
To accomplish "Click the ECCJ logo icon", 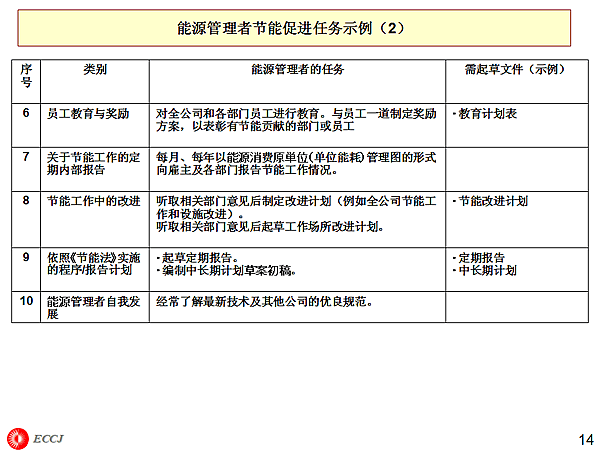I will pos(18,438).
